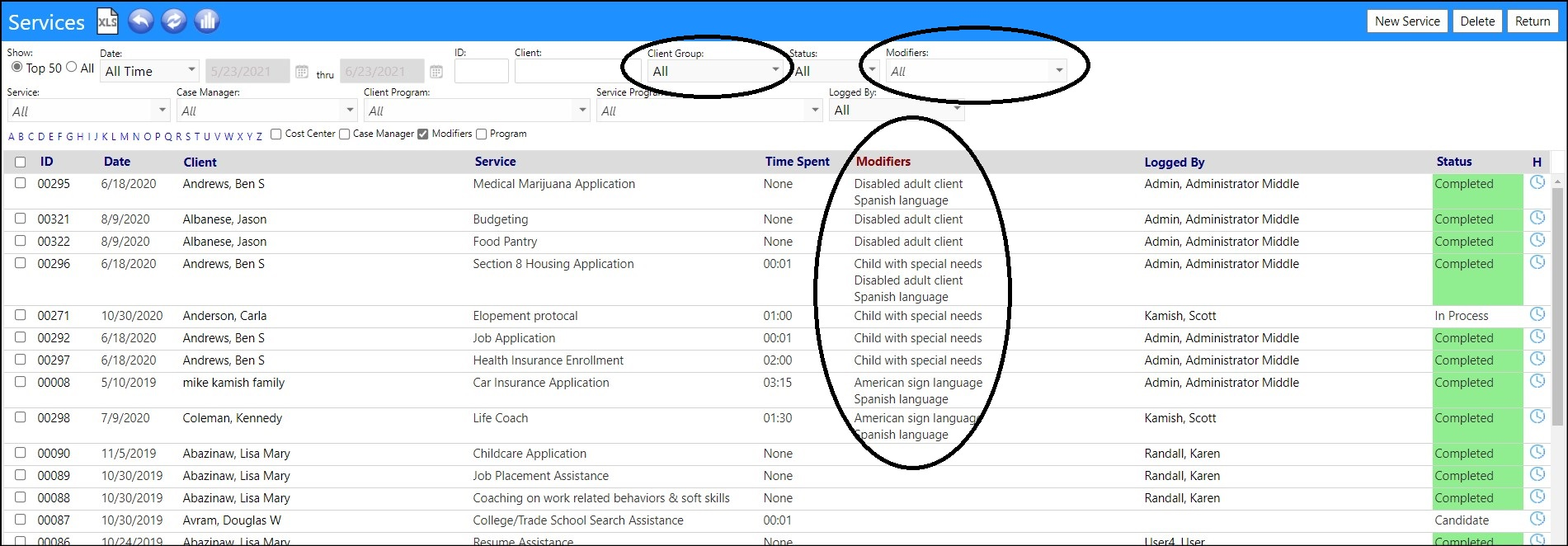Open history clock for service 00090

click(x=1537, y=453)
